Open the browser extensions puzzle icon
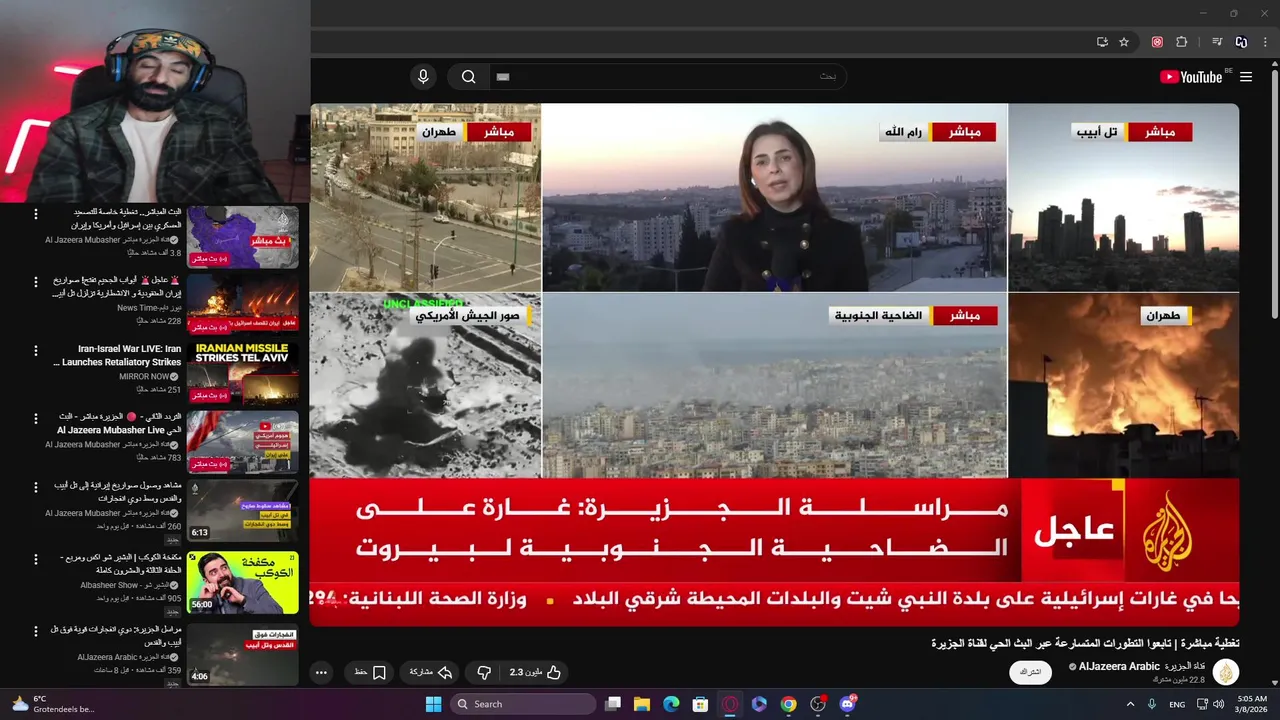The width and height of the screenshot is (1280, 720). pyautogui.click(x=1182, y=42)
